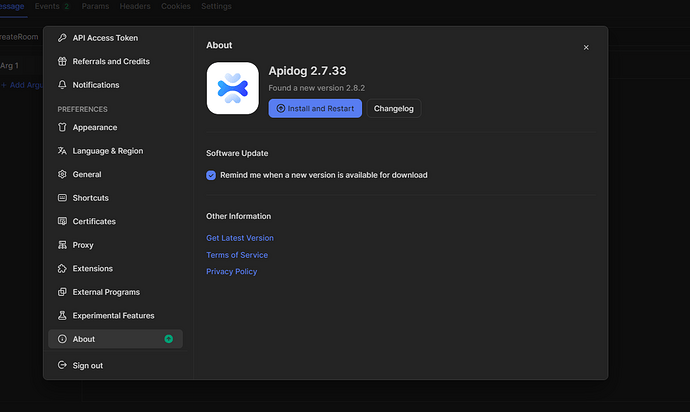Uncheck the new version reminder checkbox
690x412 pixels.
pyautogui.click(x=211, y=175)
